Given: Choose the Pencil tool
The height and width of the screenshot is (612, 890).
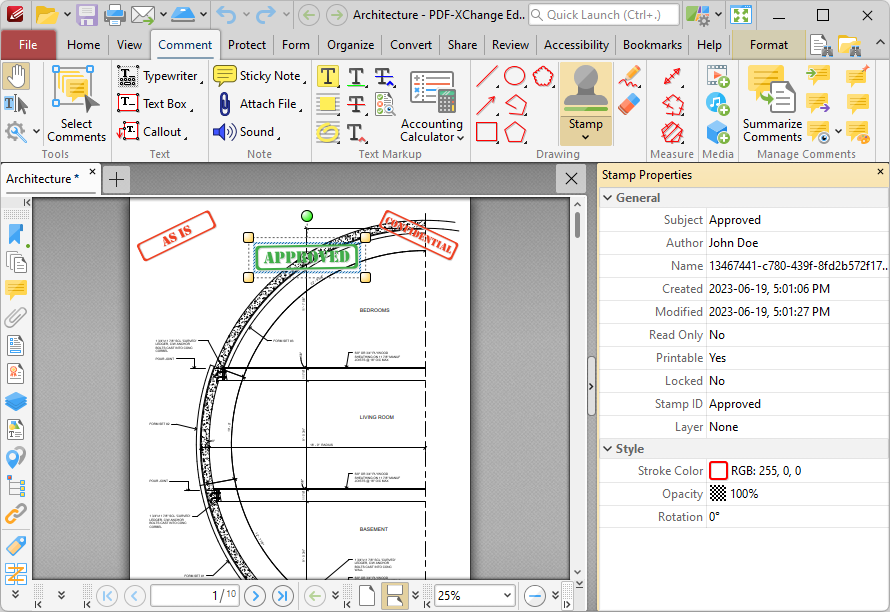Looking at the screenshot, I should (630, 77).
